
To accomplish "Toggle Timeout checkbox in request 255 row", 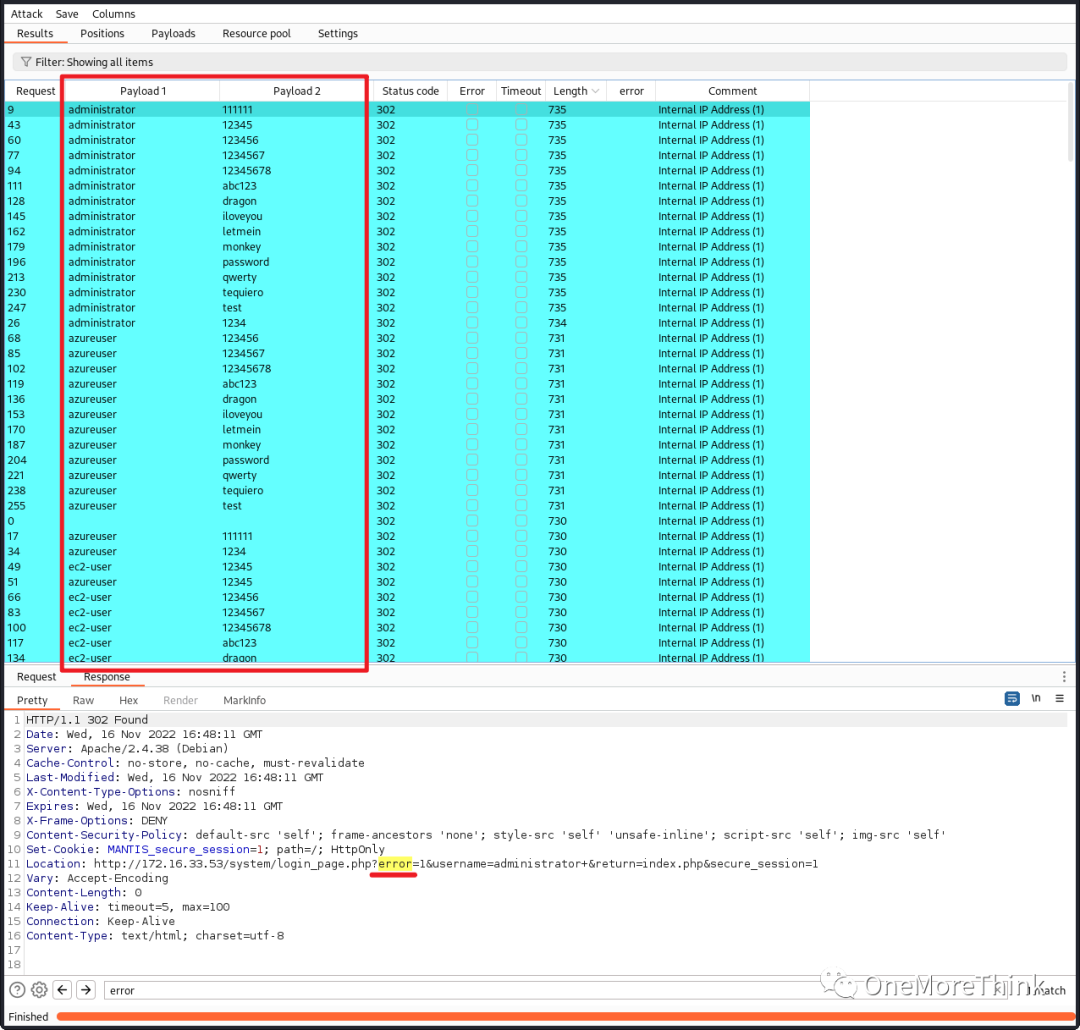I will [x=521, y=506].
